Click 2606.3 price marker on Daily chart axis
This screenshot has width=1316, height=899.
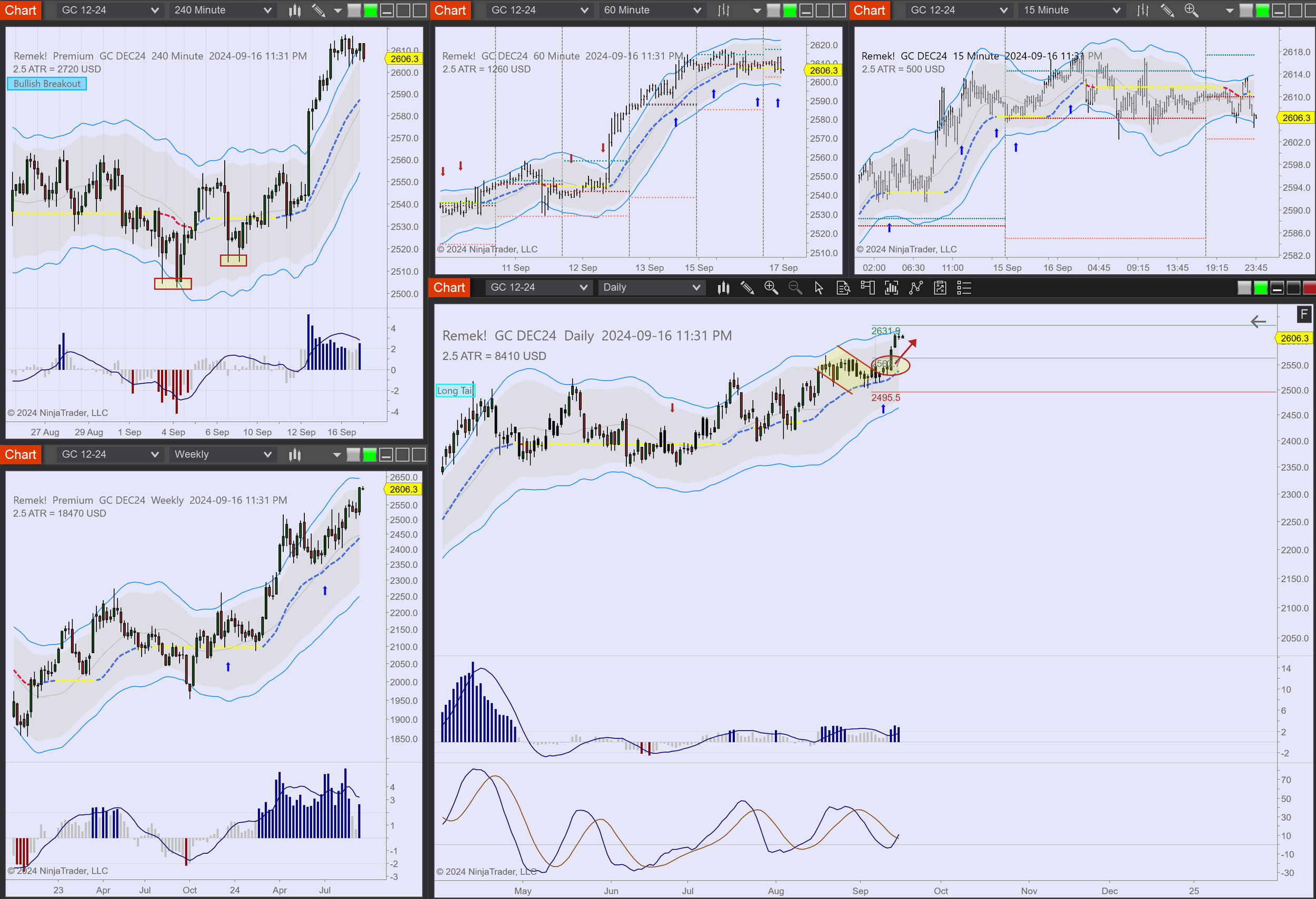(x=1294, y=338)
